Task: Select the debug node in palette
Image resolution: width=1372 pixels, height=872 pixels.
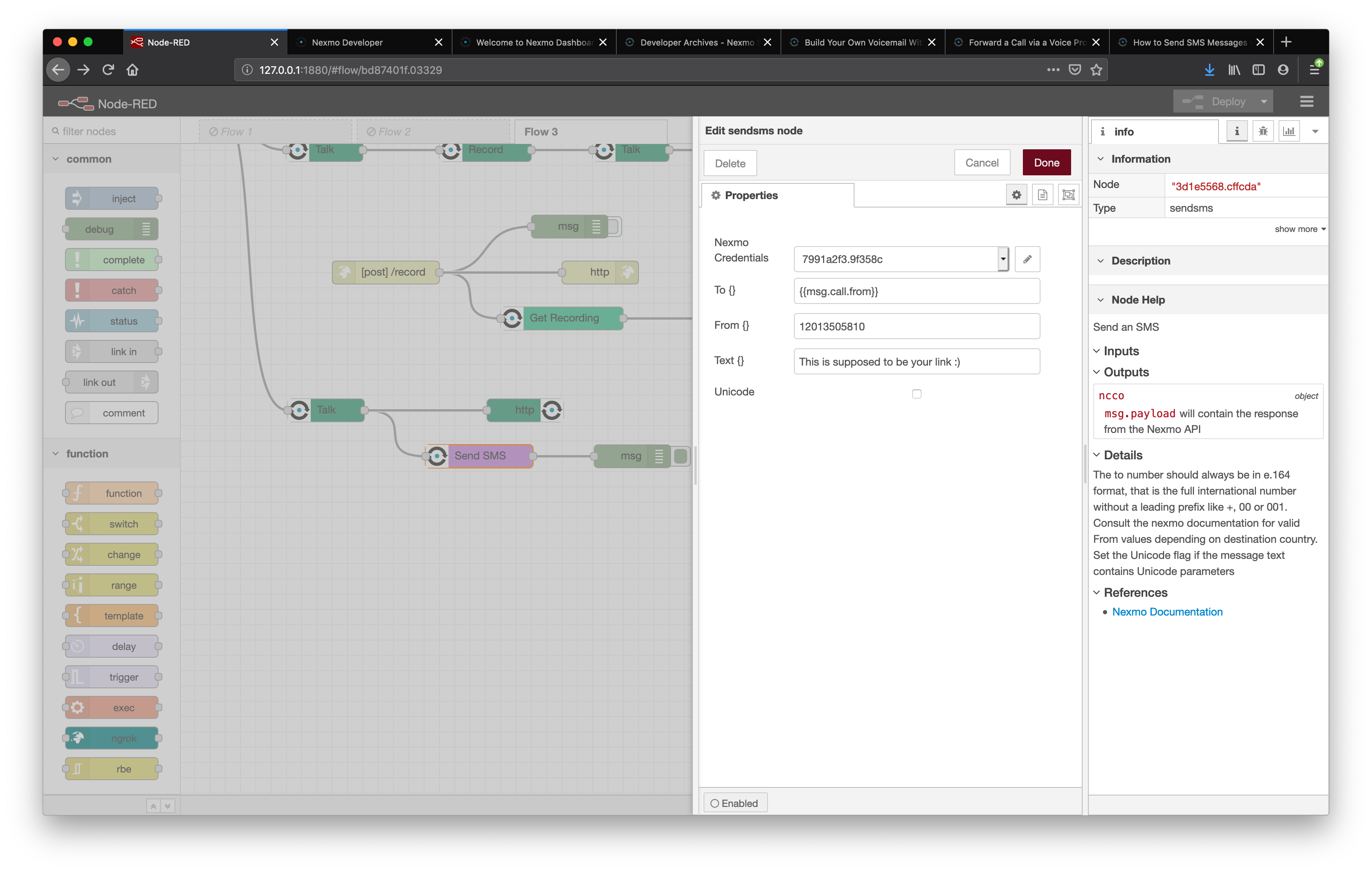Action: pyautogui.click(x=112, y=229)
